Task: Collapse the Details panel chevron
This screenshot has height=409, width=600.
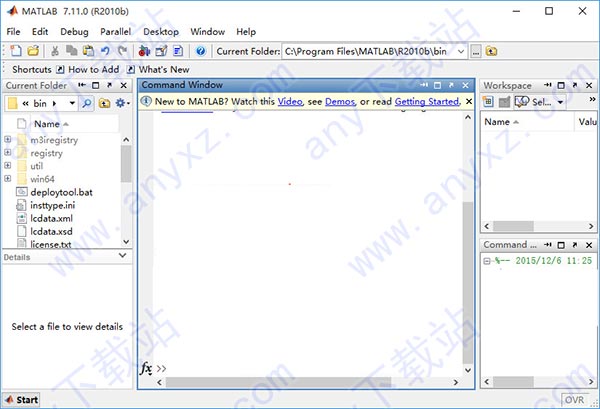Action: coord(122,255)
